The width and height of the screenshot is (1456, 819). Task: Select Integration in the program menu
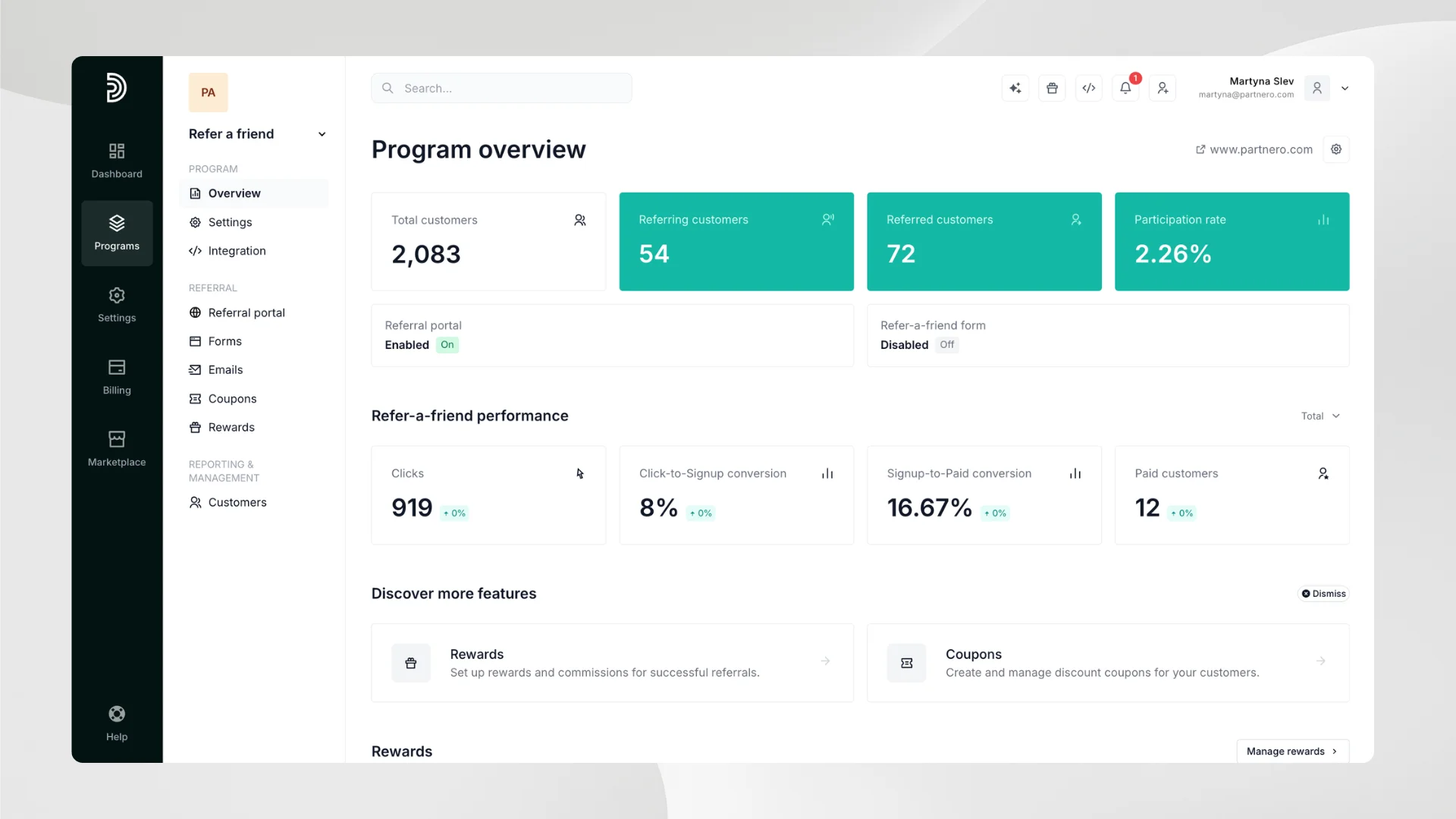coord(254,251)
